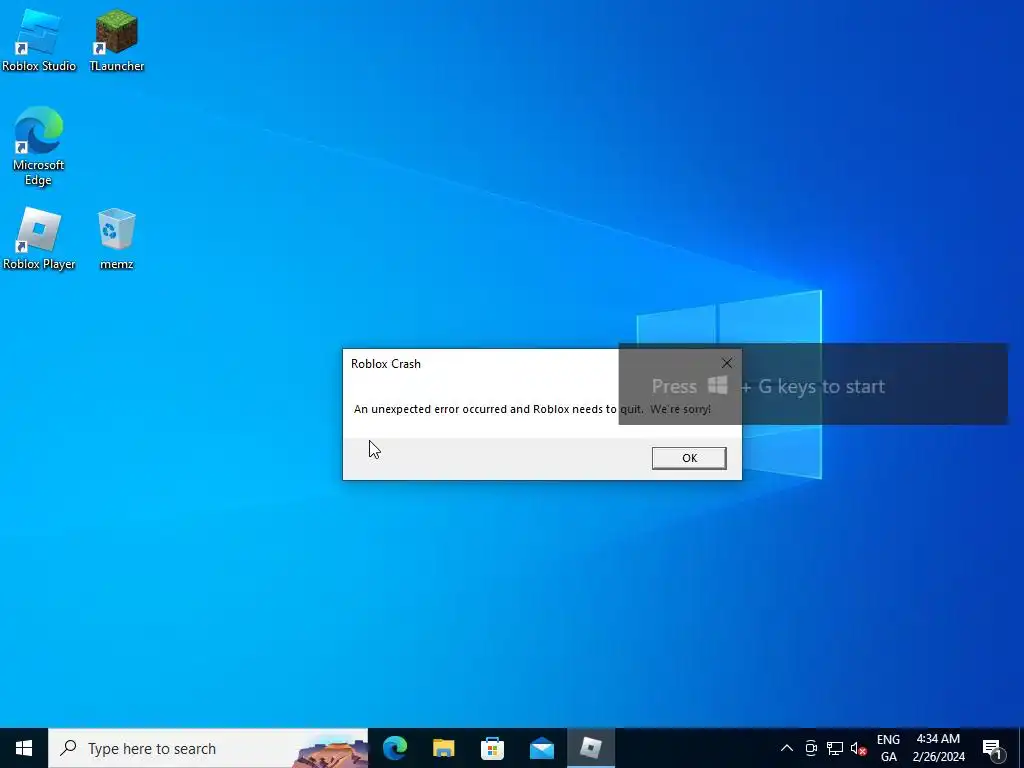Click OK in the Roblox Crash dialog

(689, 458)
